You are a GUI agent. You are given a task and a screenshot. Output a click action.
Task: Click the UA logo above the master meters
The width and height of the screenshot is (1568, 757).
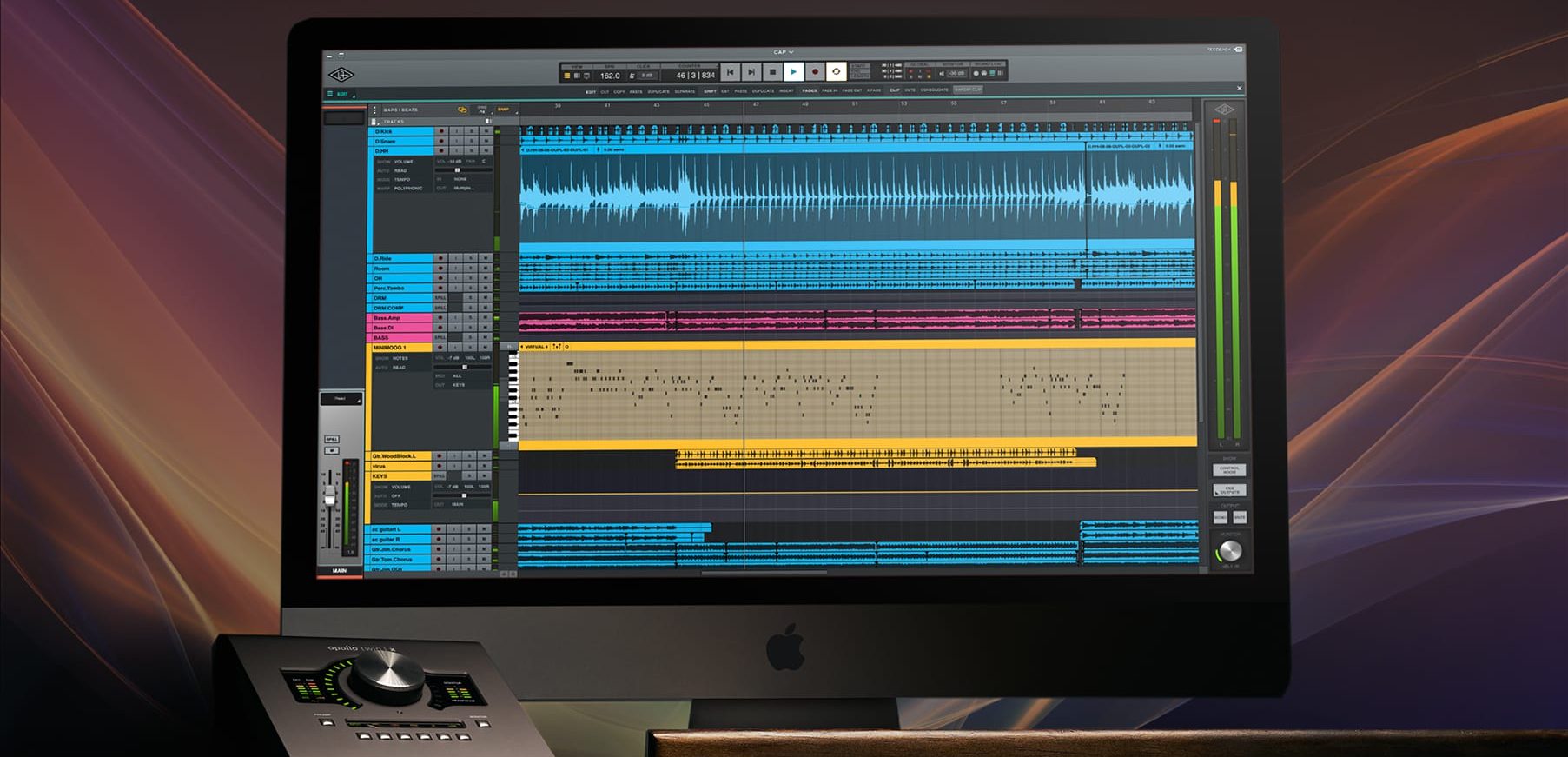[1224, 110]
